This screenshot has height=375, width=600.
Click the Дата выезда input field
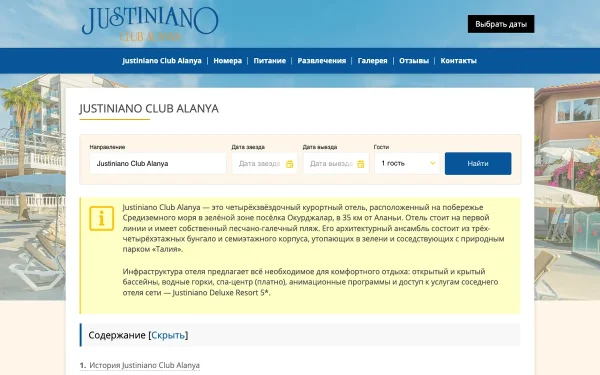point(336,163)
